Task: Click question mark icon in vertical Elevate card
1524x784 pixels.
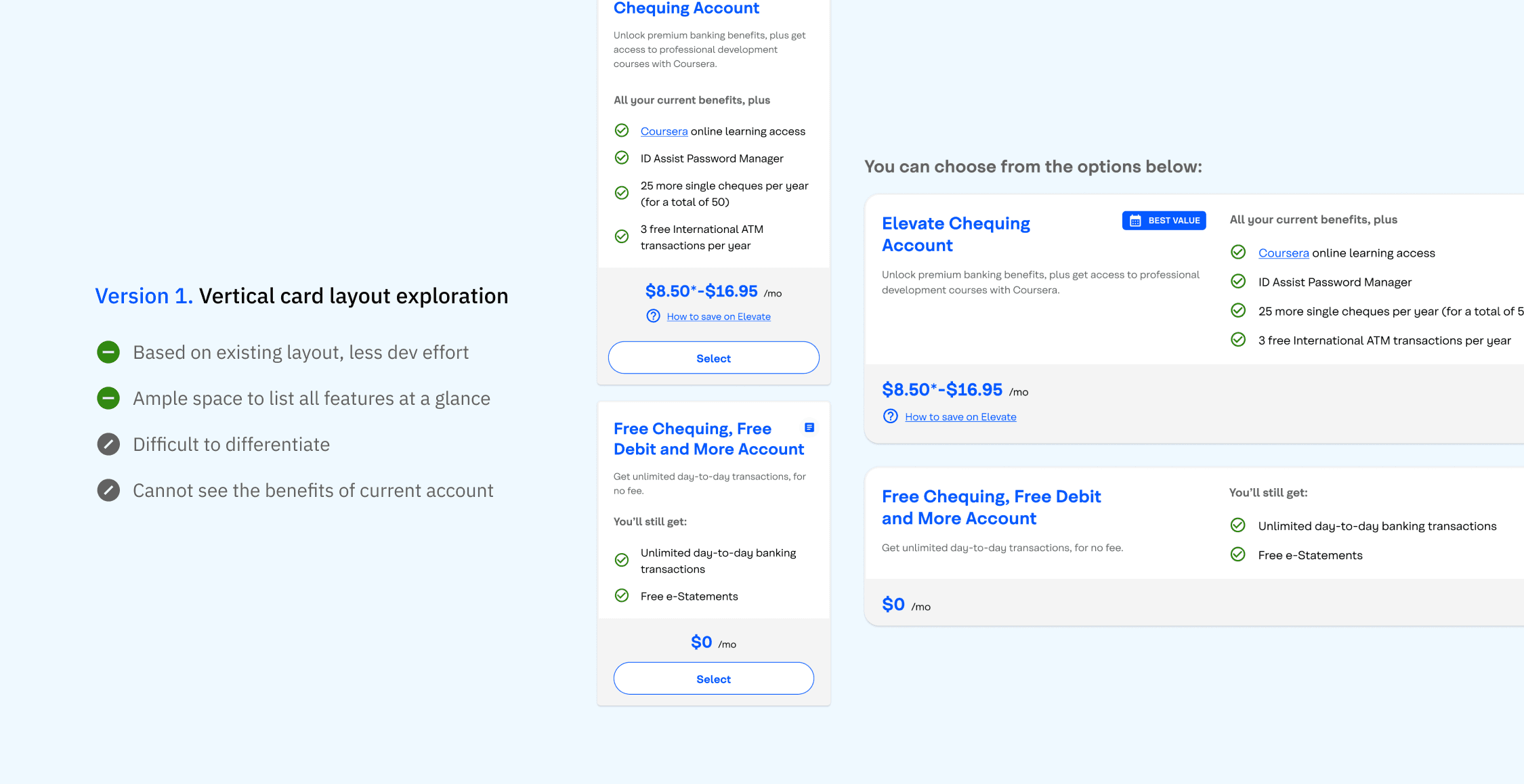Action: (x=653, y=316)
